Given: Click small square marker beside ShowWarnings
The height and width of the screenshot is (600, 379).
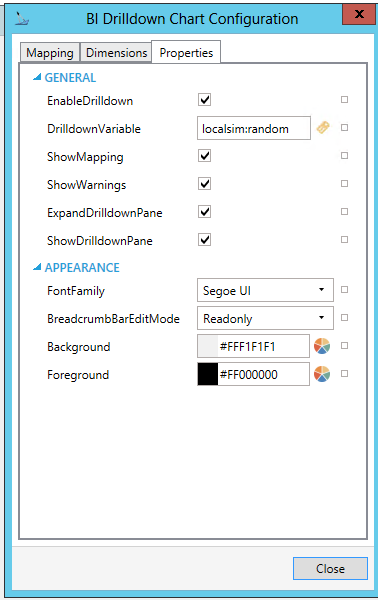Looking at the screenshot, I should (345, 184).
